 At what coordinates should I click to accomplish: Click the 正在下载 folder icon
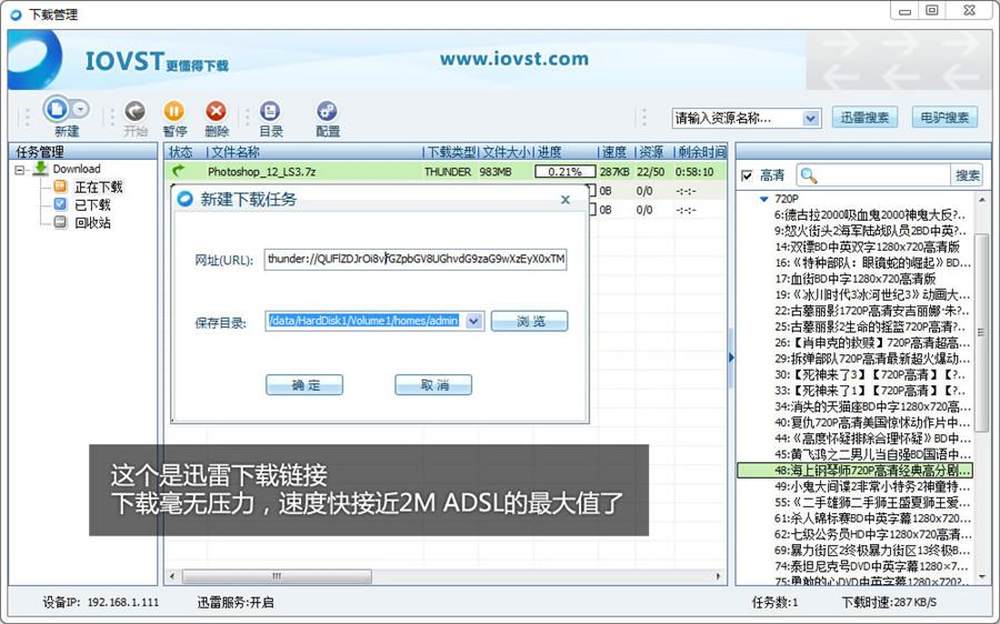point(61,186)
